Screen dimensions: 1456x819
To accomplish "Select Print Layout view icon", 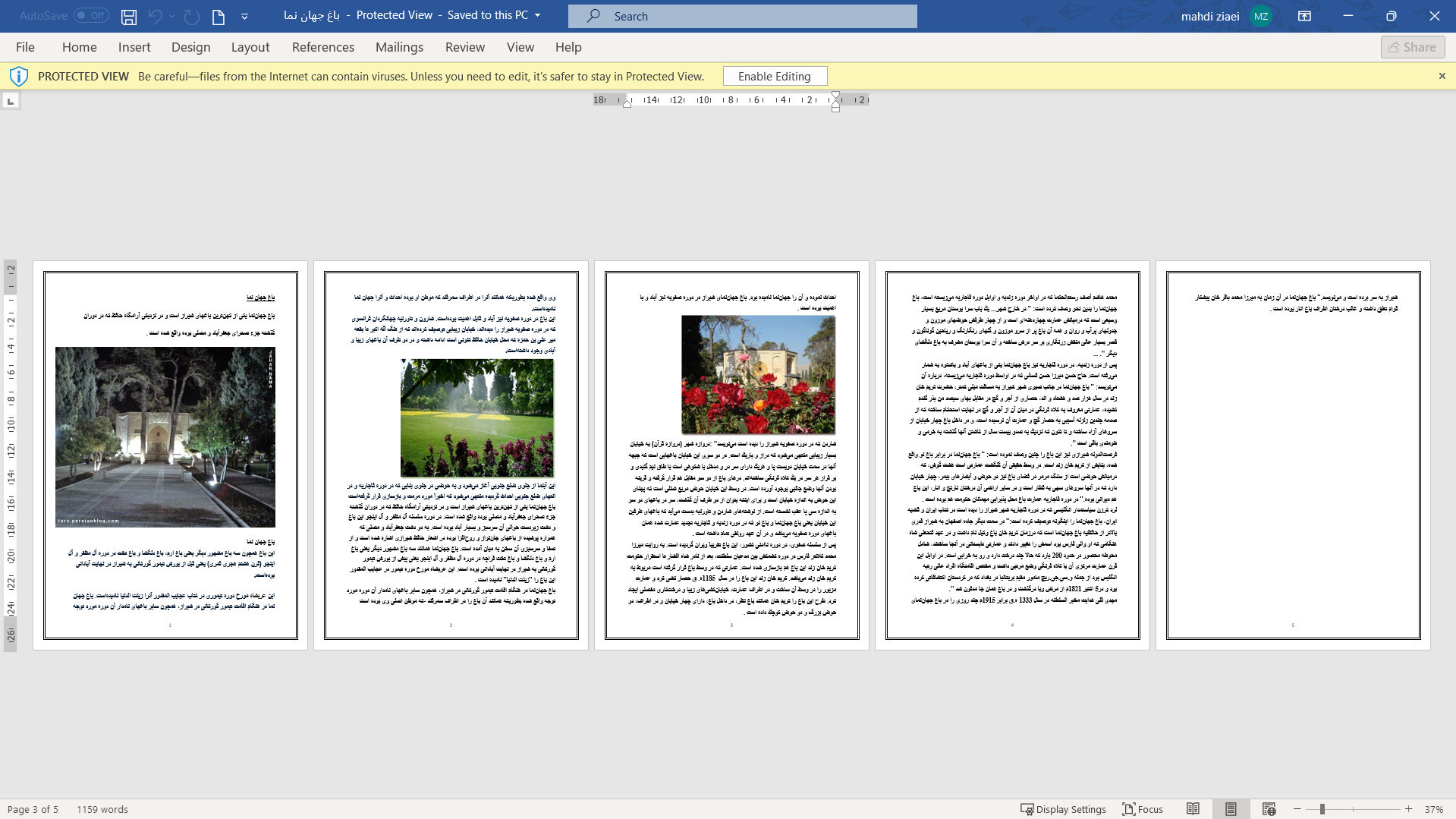I will pos(1231,809).
